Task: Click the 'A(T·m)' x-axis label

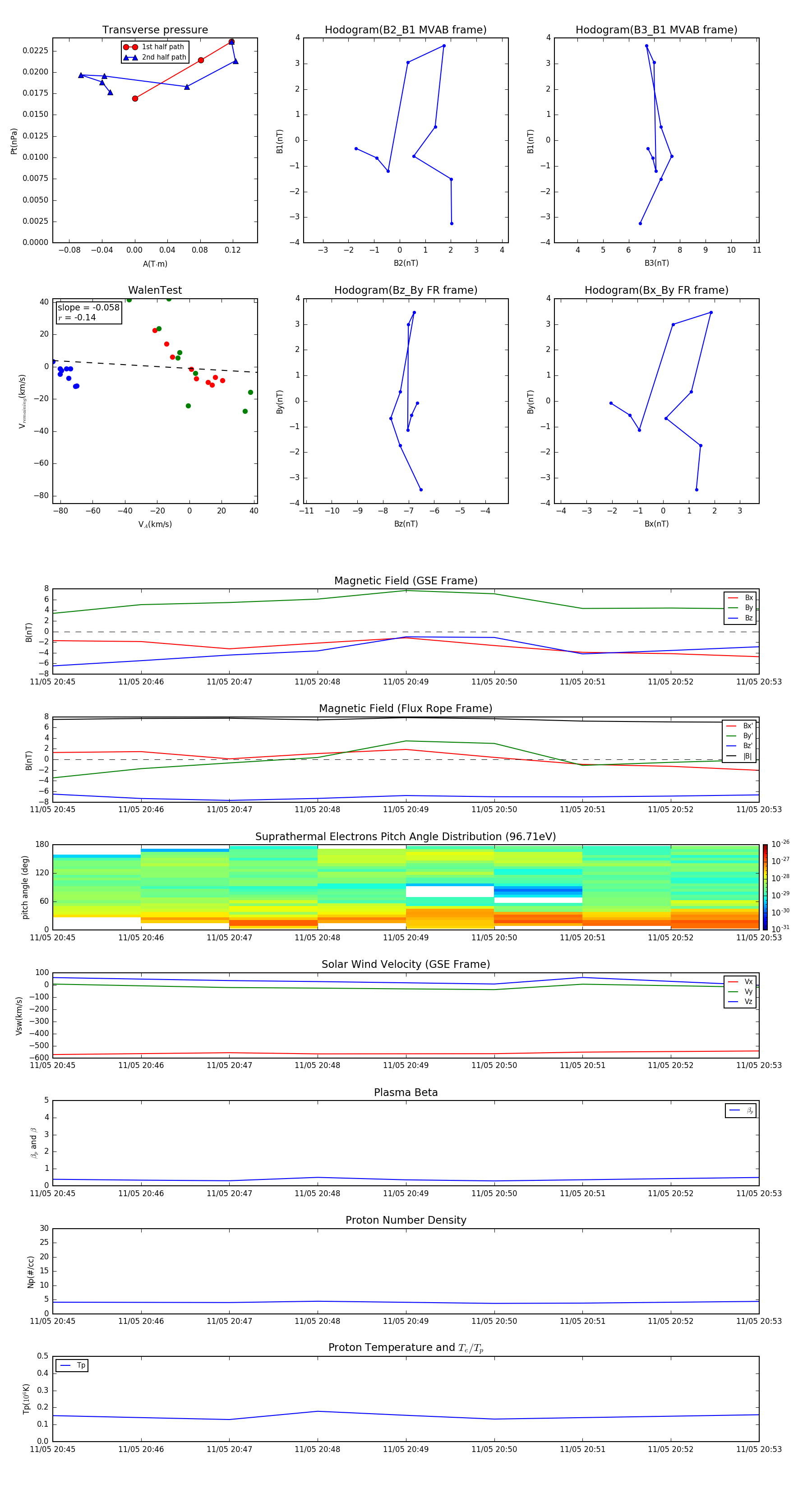Action: click(x=155, y=264)
